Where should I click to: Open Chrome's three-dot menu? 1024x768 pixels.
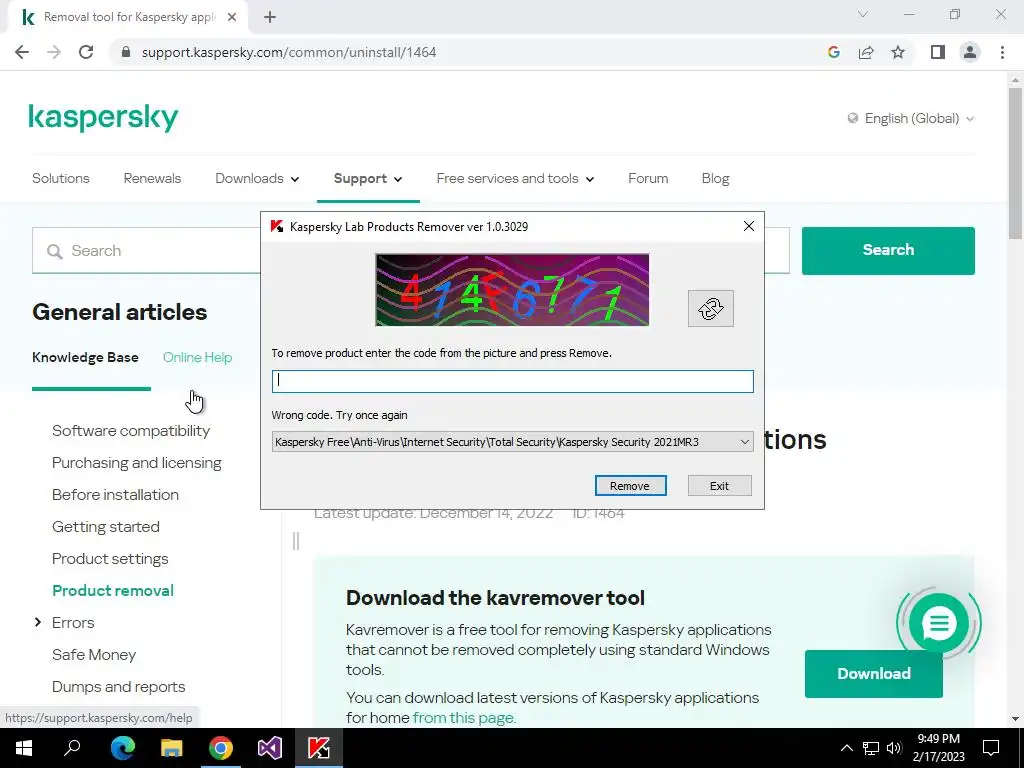point(1002,52)
